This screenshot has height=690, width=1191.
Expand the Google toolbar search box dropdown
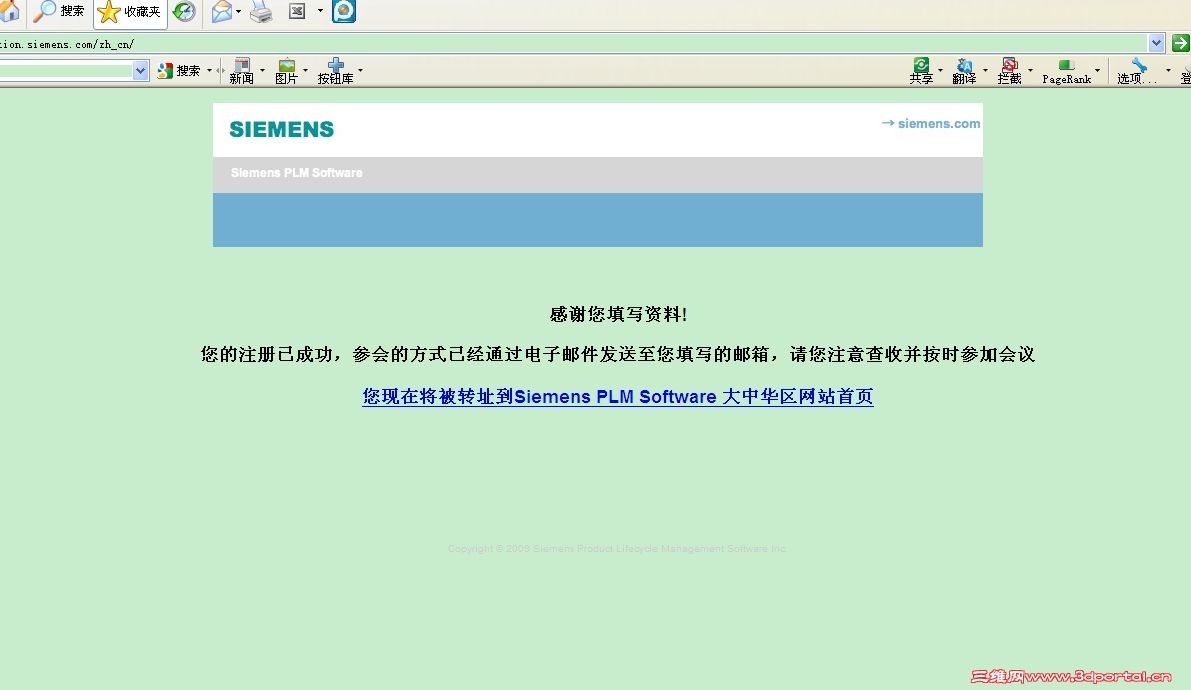click(141, 71)
